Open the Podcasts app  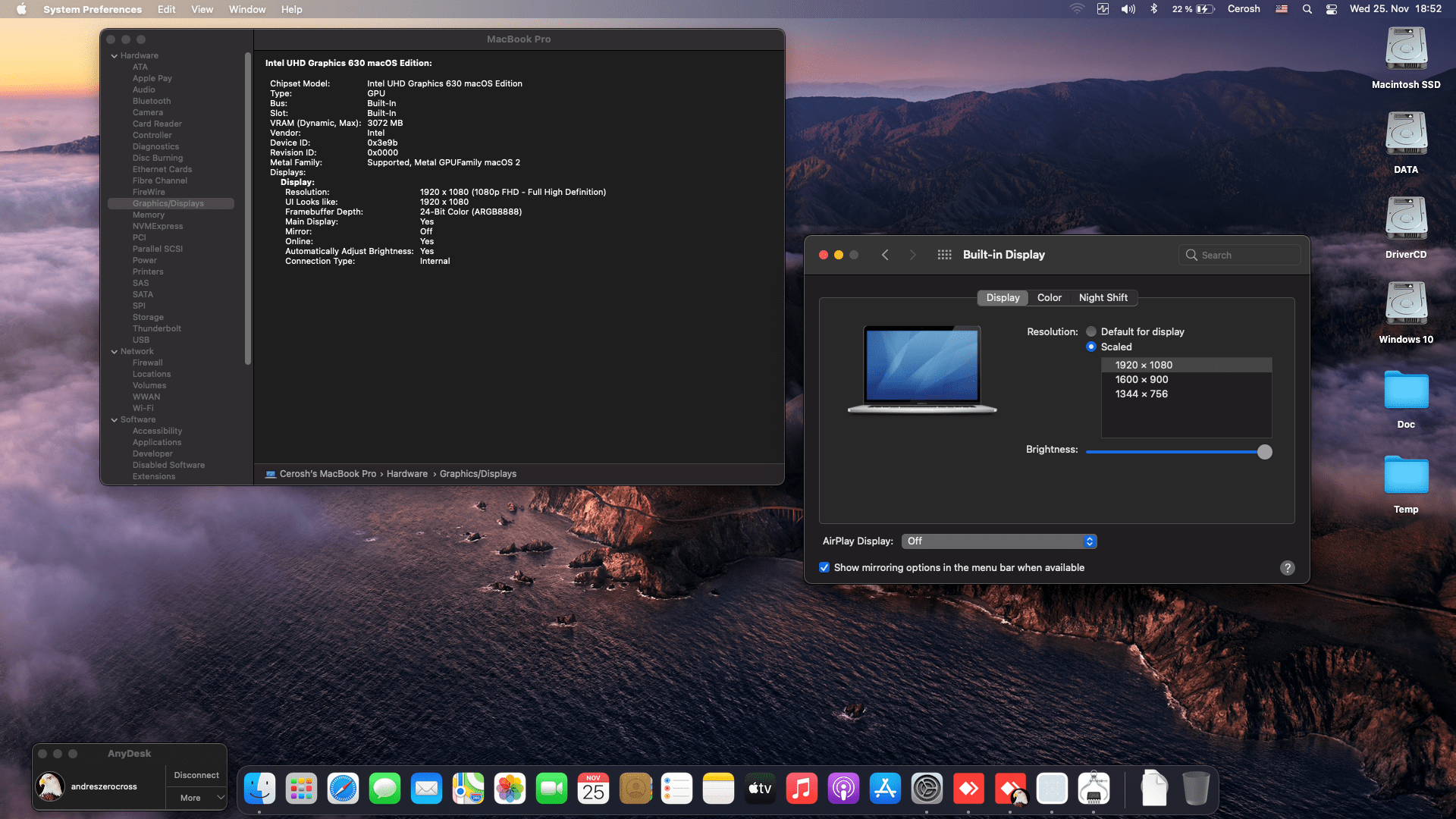coord(843,788)
